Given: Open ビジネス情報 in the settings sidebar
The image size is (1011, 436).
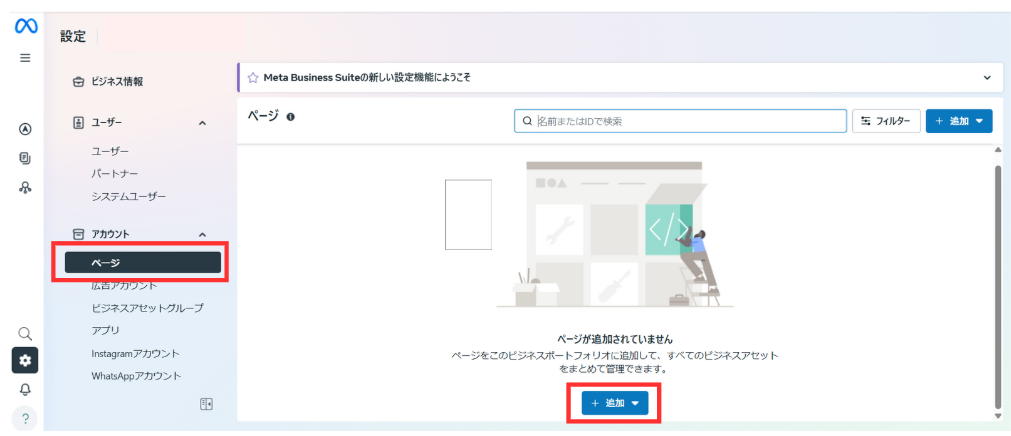Looking at the screenshot, I should [117, 82].
